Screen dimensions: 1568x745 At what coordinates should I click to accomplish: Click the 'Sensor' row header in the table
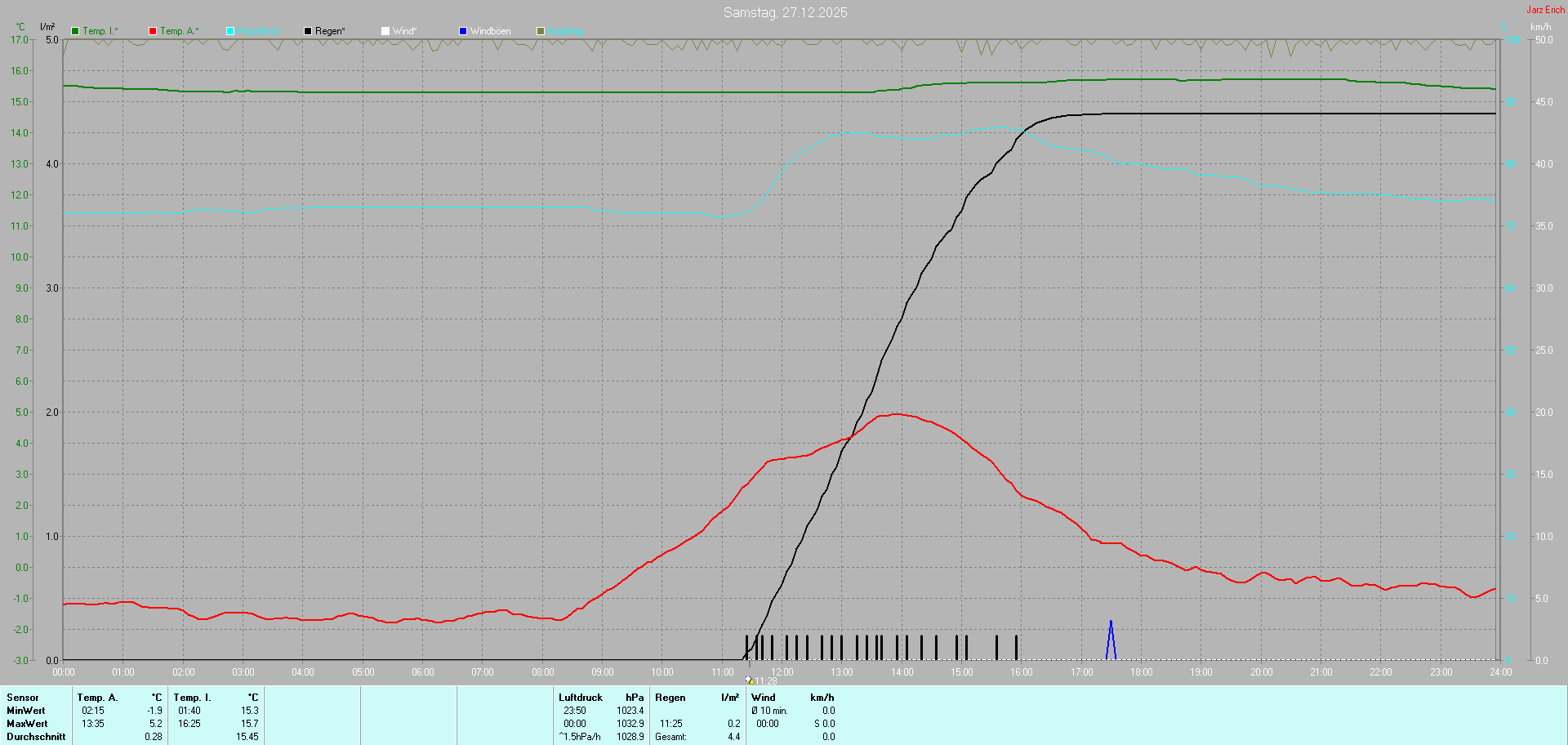[23, 698]
